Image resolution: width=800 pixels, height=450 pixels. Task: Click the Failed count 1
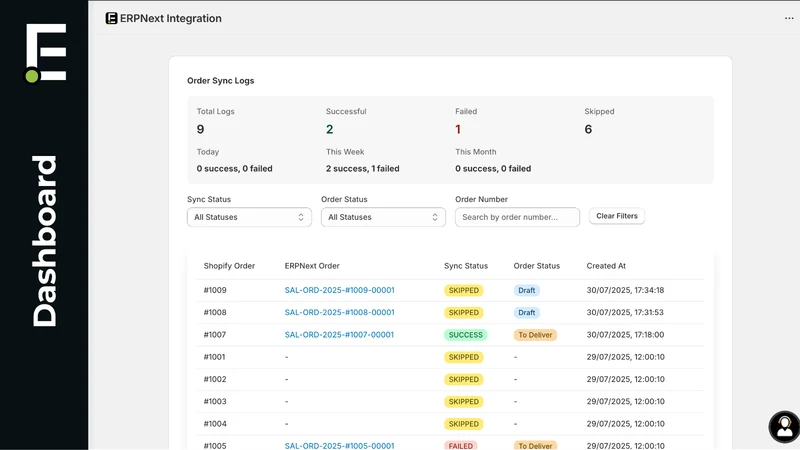[458, 129]
